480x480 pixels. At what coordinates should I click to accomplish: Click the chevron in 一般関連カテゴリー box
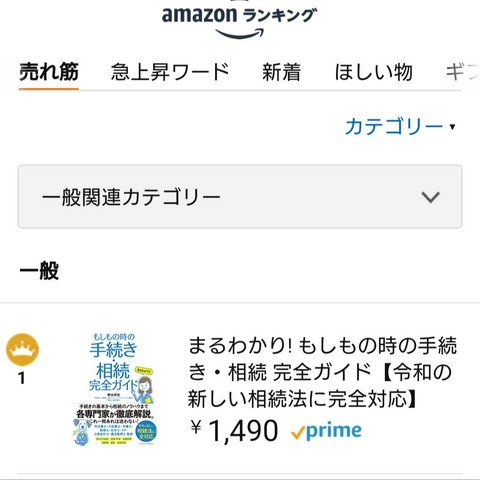tap(430, 197)
